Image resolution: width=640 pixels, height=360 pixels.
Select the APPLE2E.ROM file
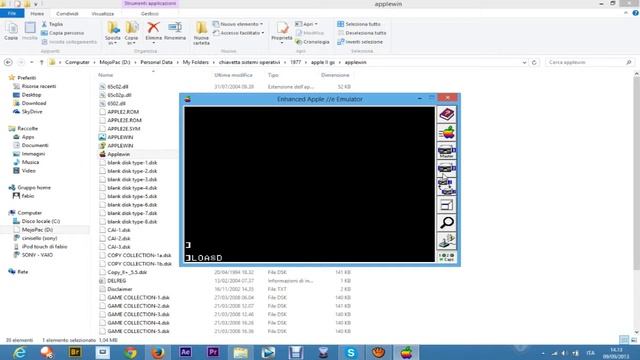tap(124, 120)
